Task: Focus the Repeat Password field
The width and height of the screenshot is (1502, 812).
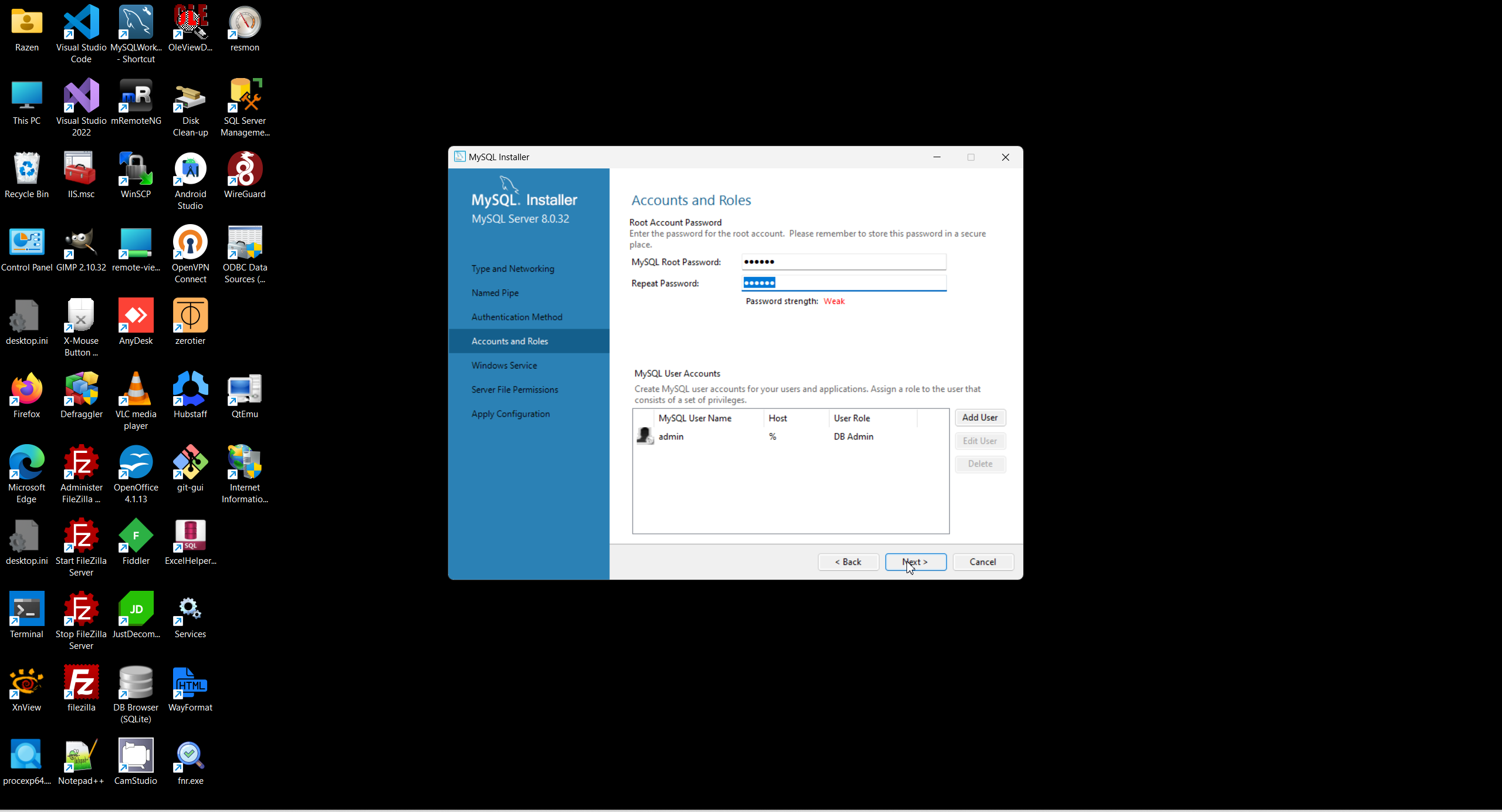Action: click(x=844, y=283)
